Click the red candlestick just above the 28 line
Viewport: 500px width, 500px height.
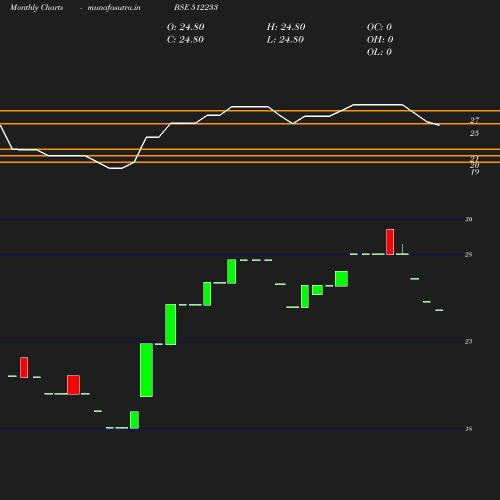pos(390,242)
